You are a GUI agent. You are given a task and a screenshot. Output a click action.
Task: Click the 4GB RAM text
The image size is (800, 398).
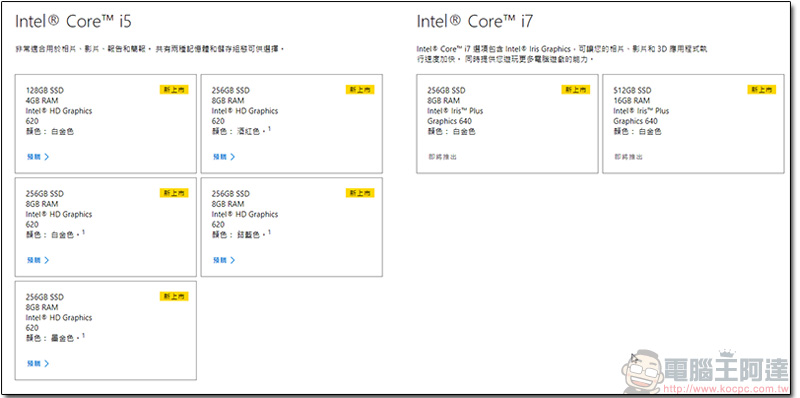[x=42, y=101]
